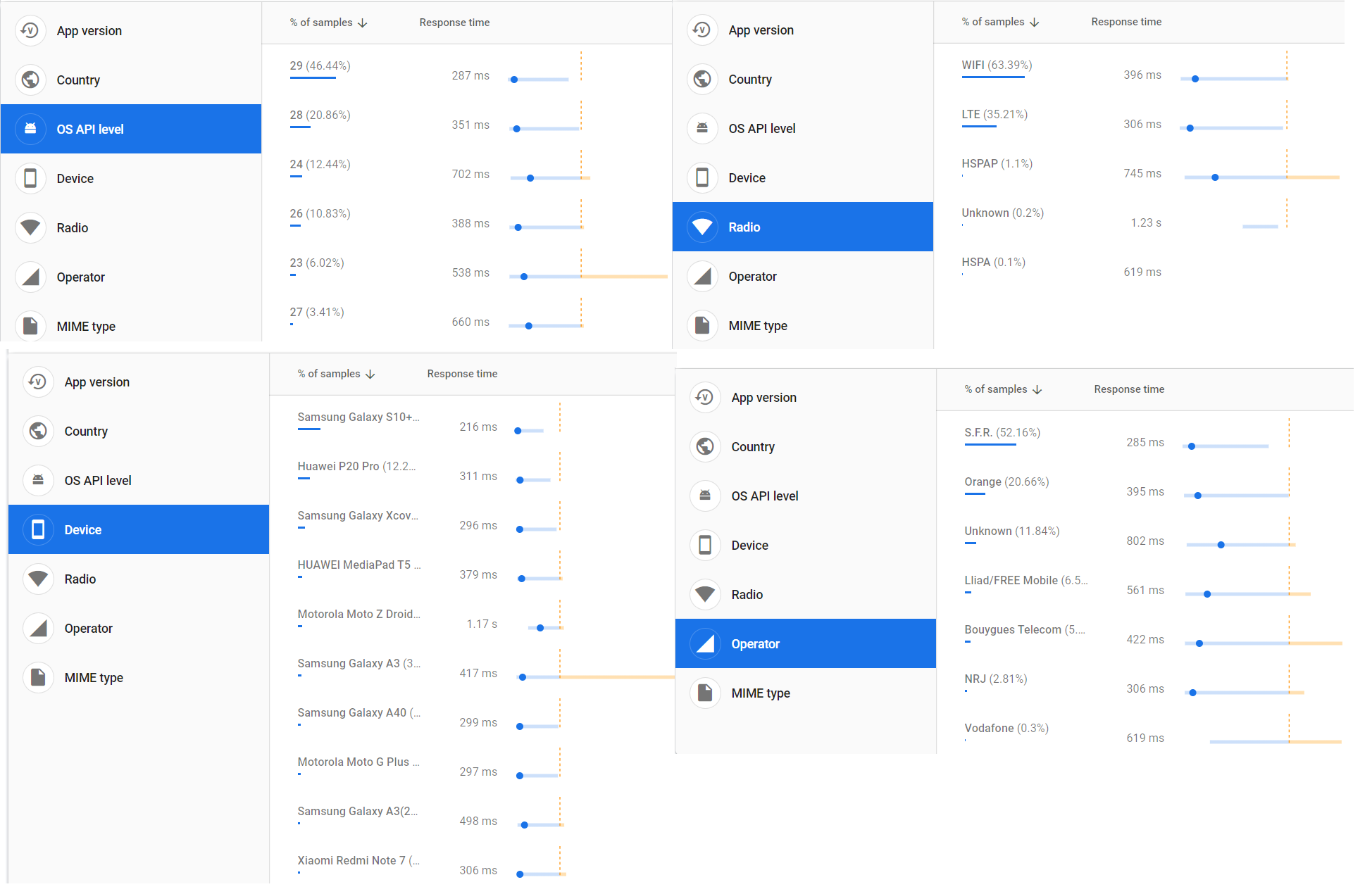This screenshot has width=1372, height=894.
Task: Click Radio wifi icon in OS API level panel
Action: click(x=30, y=227)
